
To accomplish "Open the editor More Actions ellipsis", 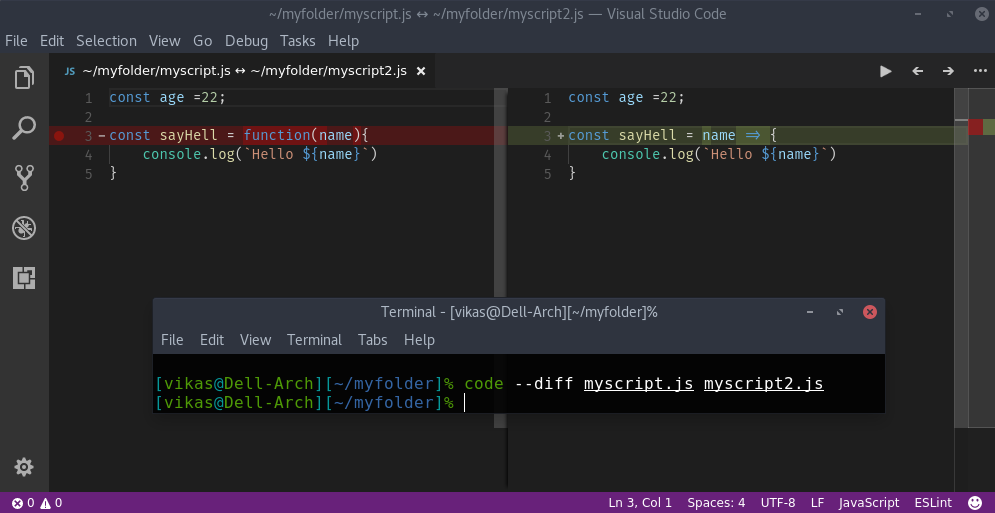I will click(980, 71).
